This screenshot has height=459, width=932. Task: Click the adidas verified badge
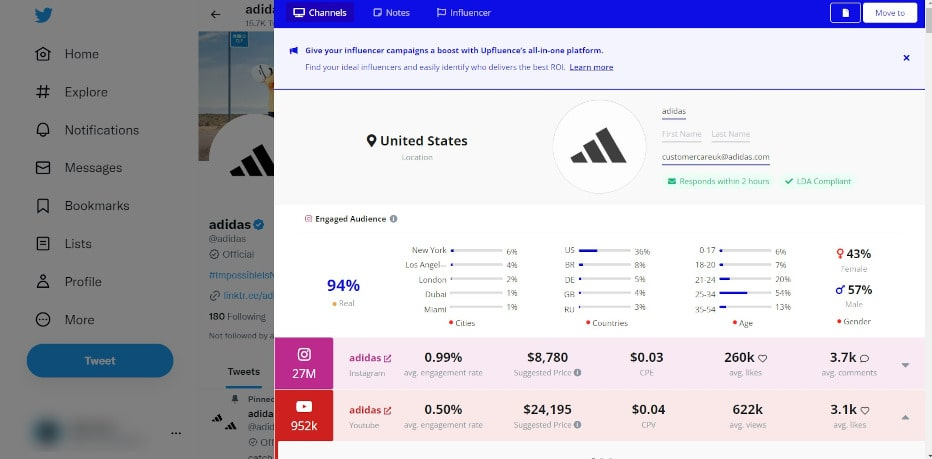click(x=259, y=225)
